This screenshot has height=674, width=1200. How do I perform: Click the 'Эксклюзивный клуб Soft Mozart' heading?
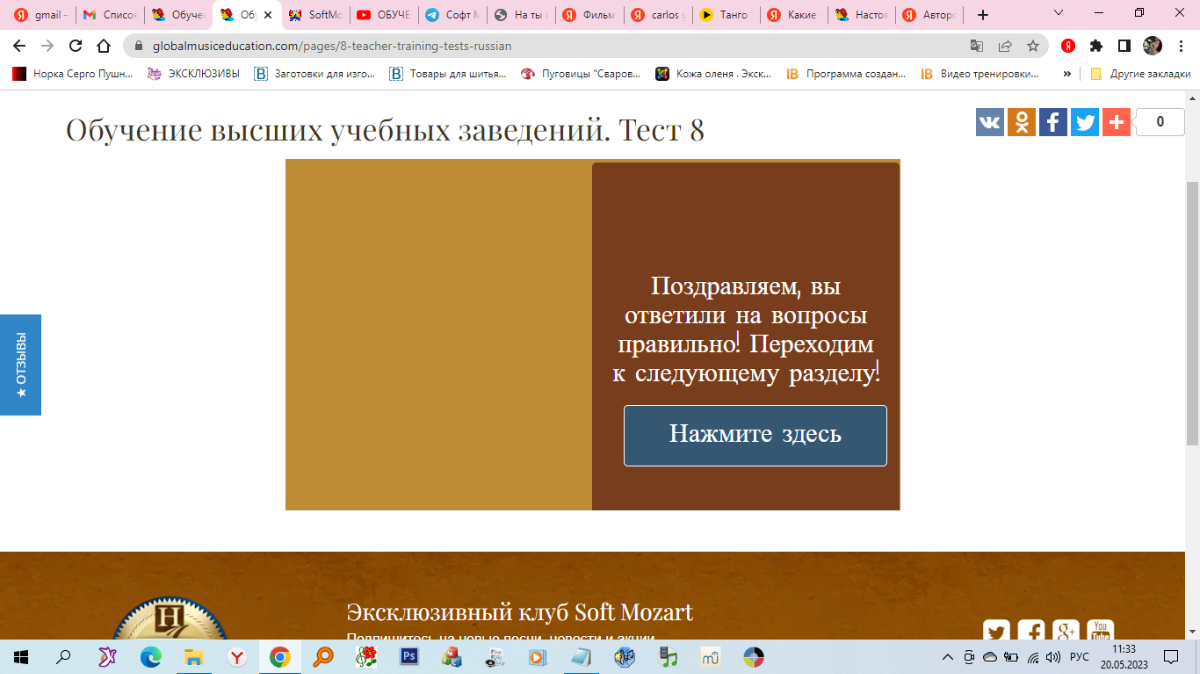519,612
